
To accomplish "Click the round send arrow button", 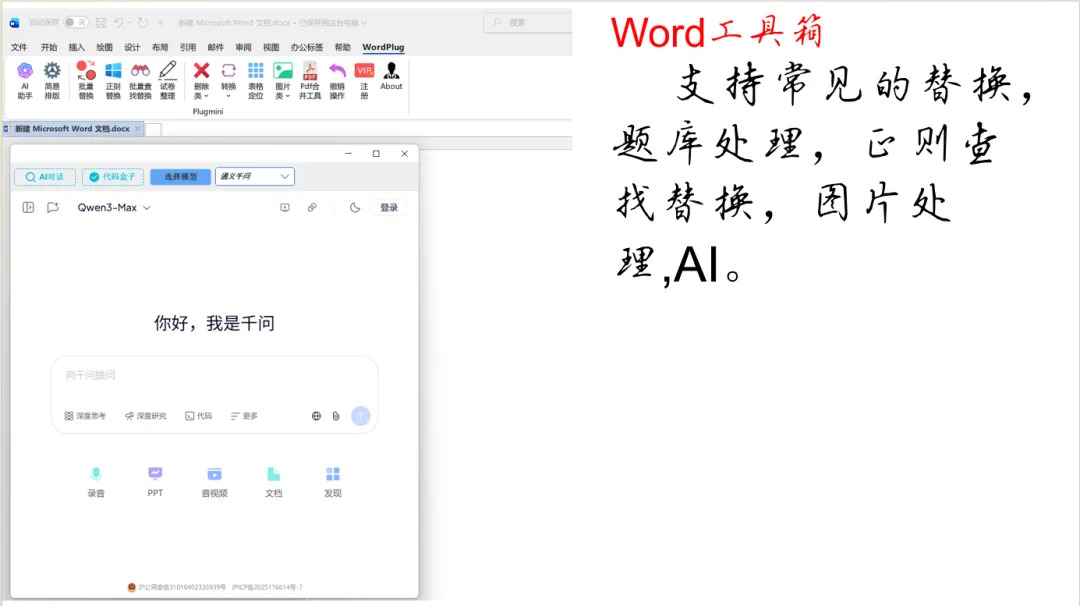I will coord(360,416).
